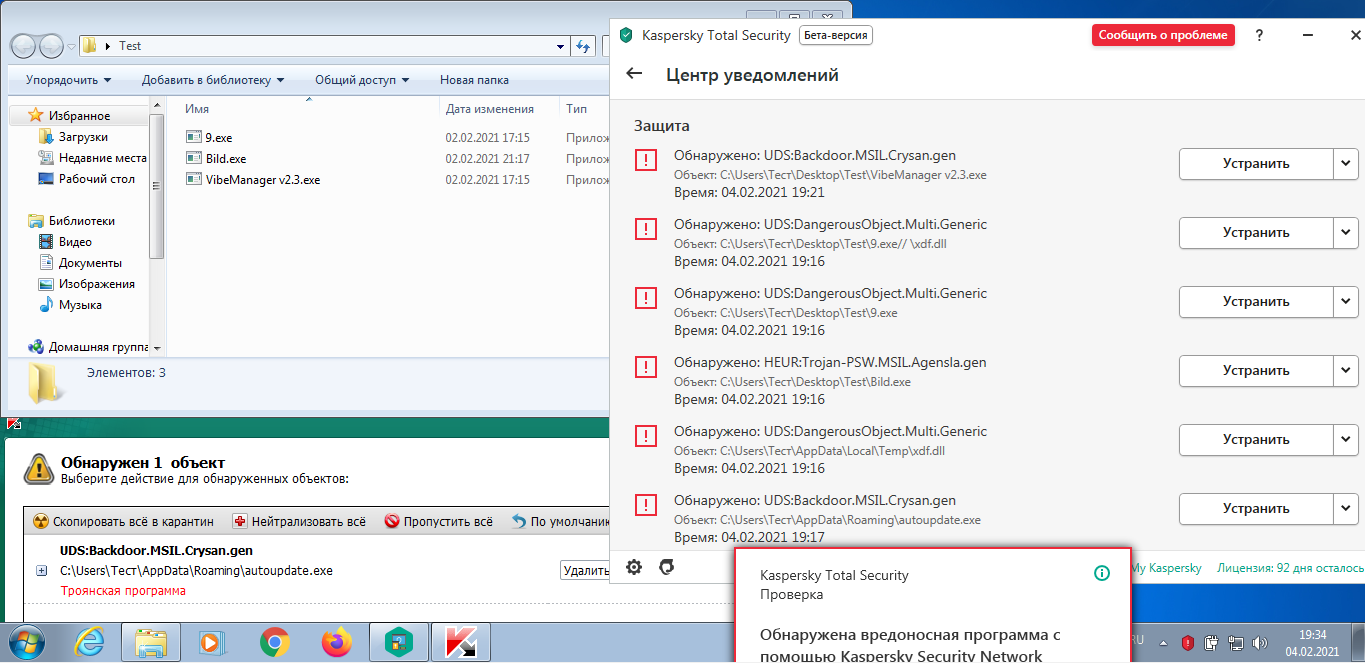Click the volume speaker tray icon

tap(1260, 642)
